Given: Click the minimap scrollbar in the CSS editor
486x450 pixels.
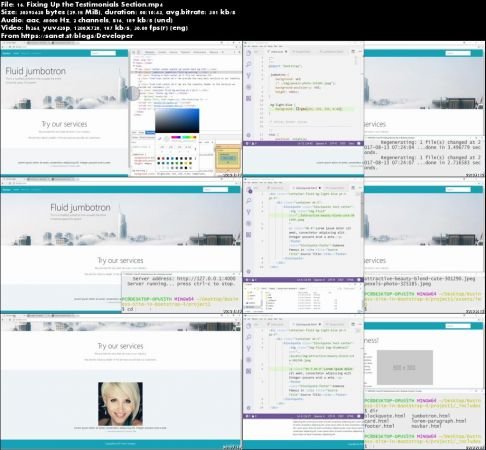Looking at the screenshot, I should click(x=356, y=61).
